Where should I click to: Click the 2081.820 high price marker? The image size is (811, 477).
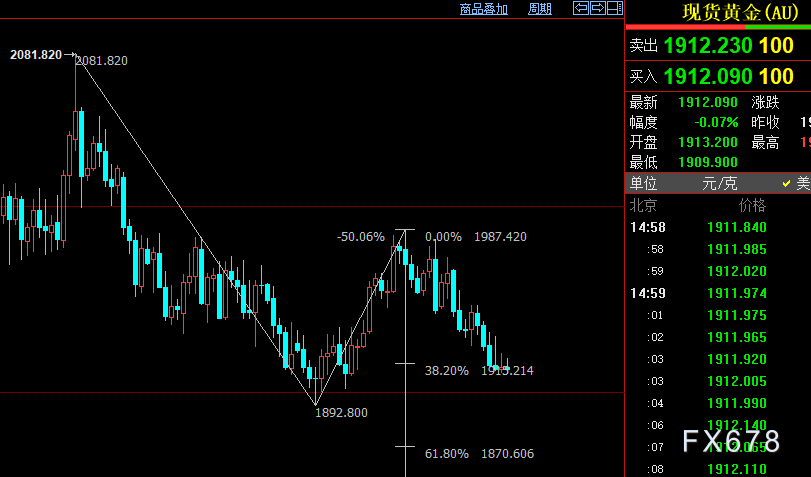36,55
